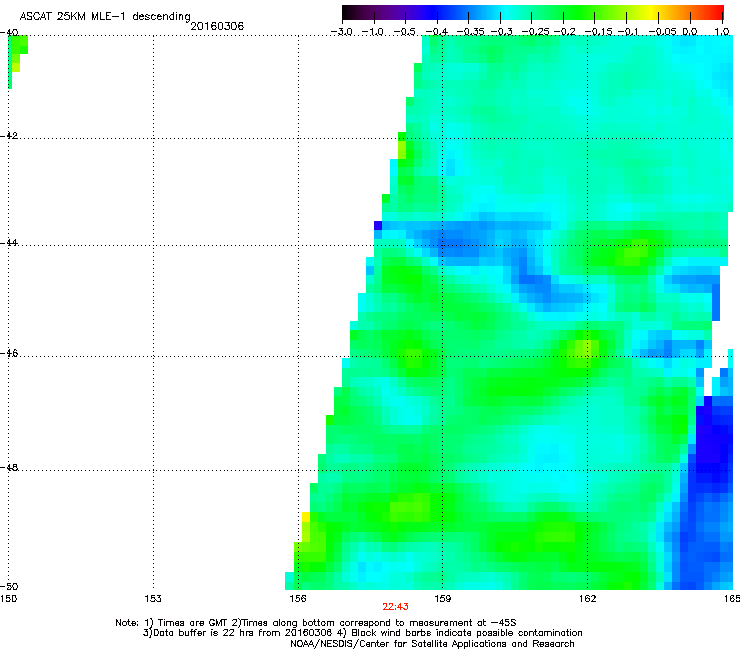This screenshot has height=650, width=740.
Task: Click the color bar label 1.0
Action: (x=722, y=32)
